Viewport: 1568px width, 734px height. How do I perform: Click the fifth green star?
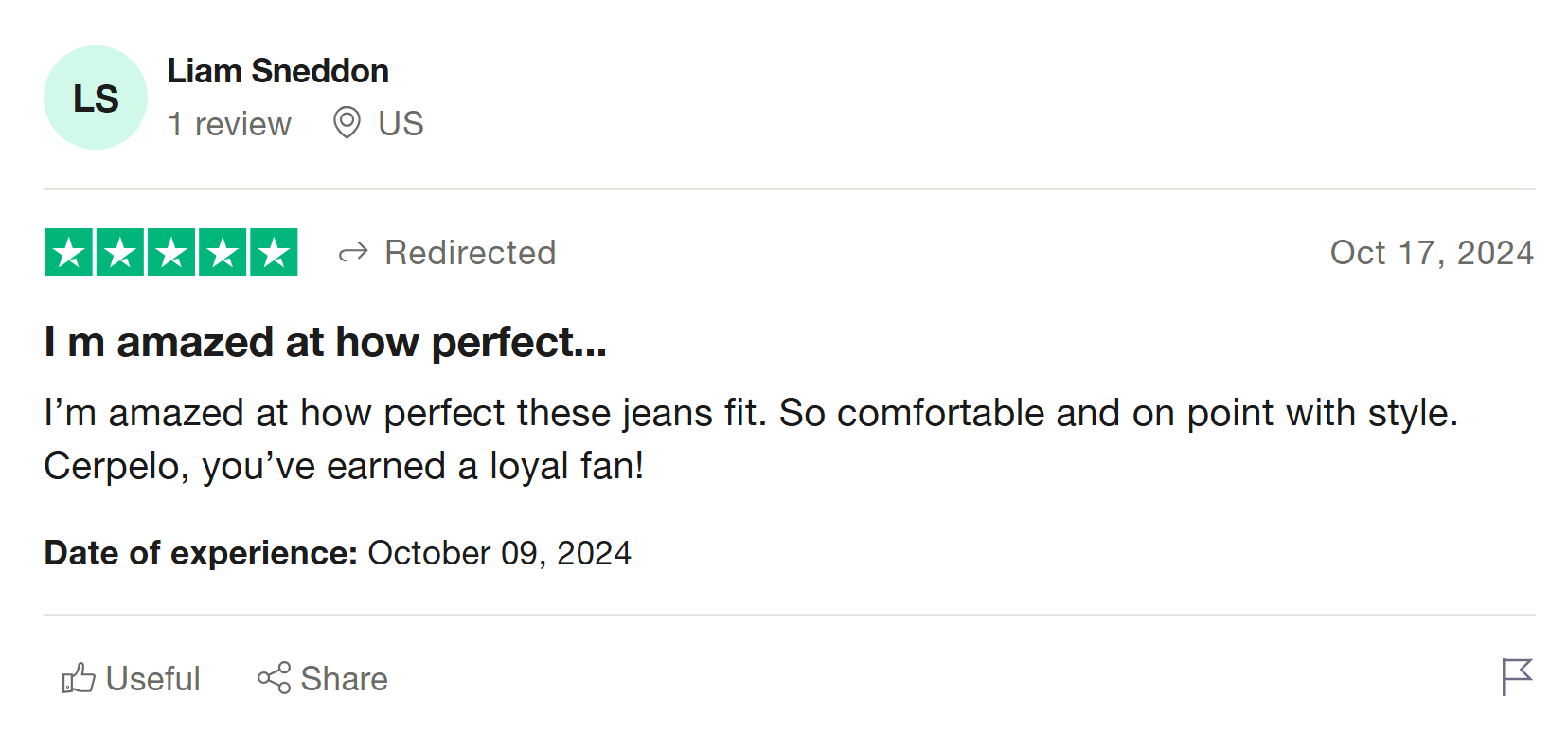pyautogui.click(x=274, y=252)
